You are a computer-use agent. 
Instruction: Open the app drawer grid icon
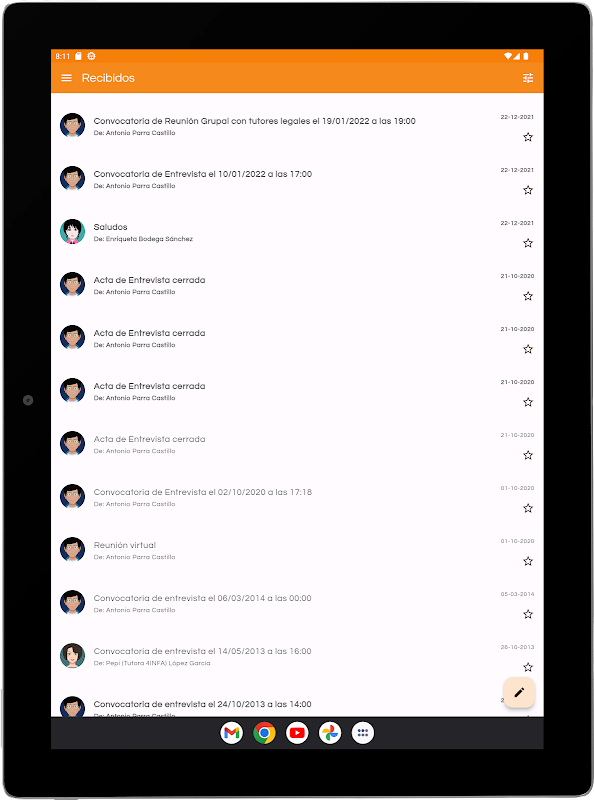coord(363,733)
